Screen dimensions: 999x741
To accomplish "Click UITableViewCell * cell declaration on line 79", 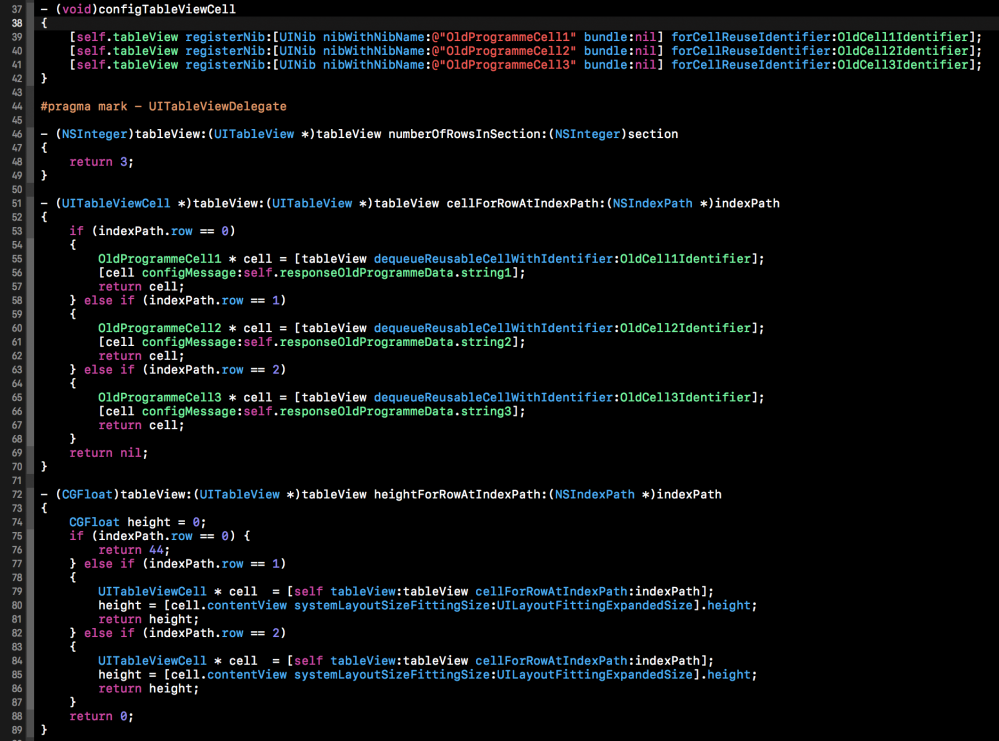I will [x=178, y=592].
